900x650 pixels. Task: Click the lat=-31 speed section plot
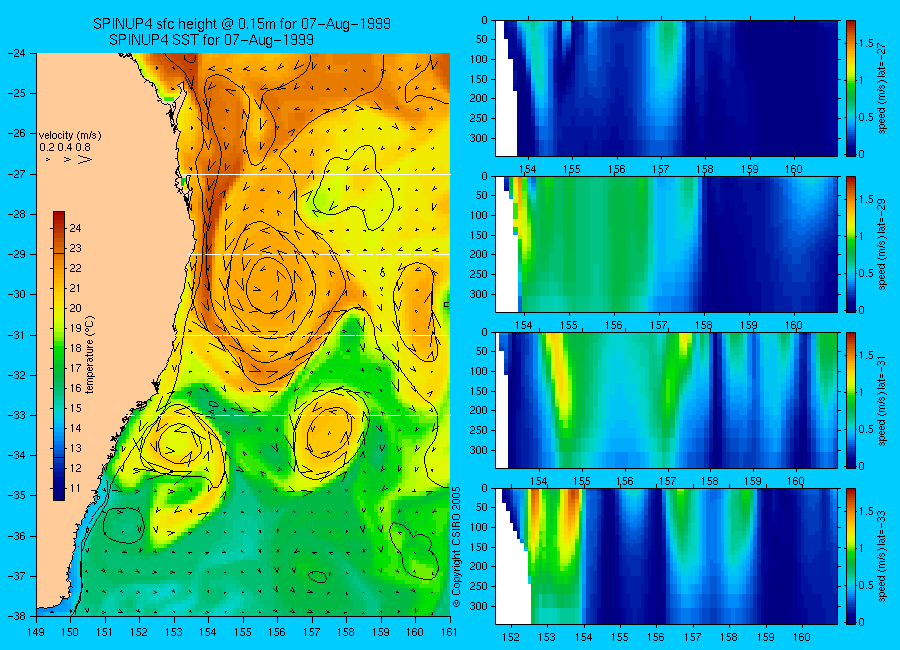666,400
